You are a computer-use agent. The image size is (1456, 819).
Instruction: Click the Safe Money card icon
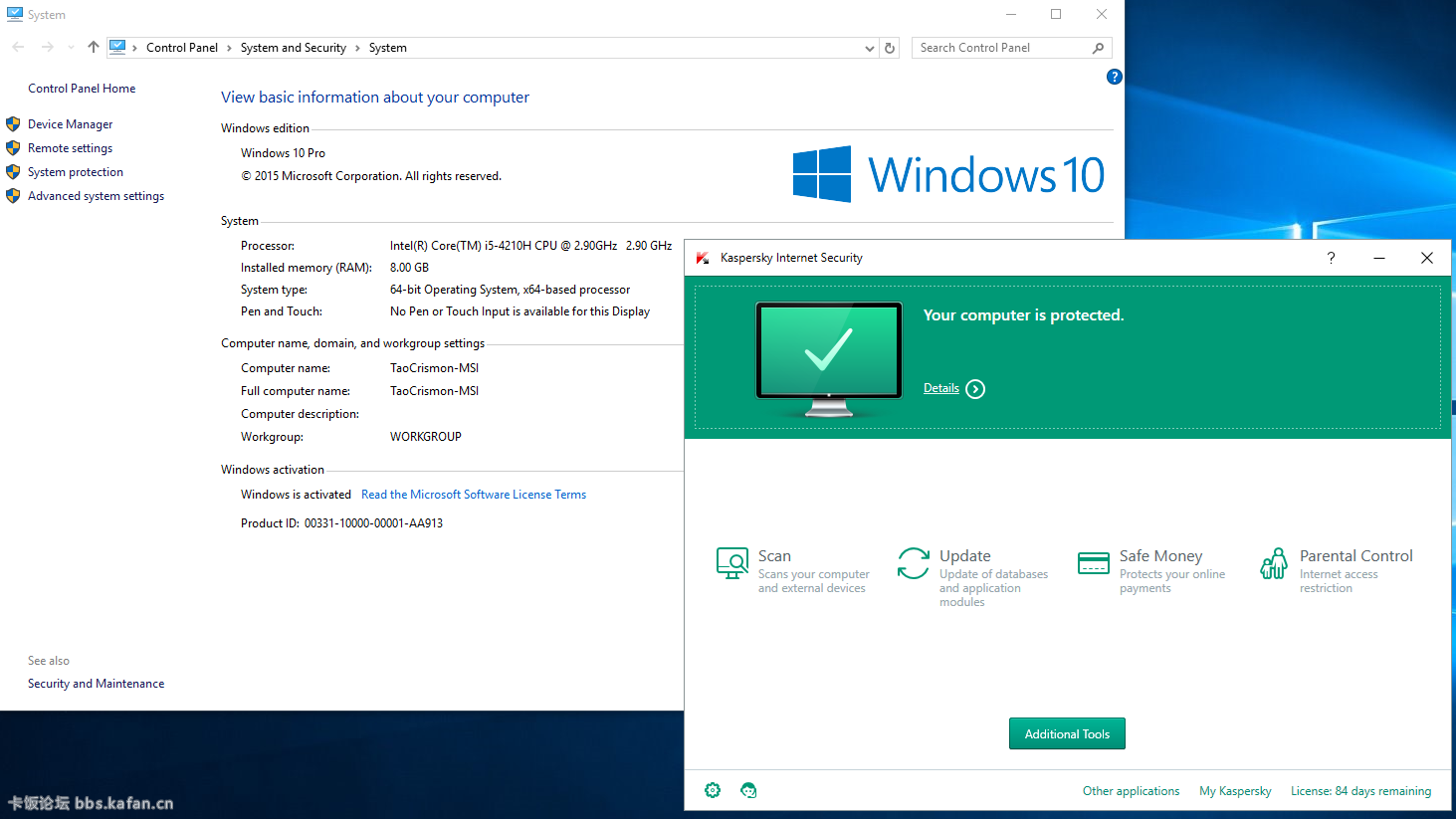click(x=1094, y=563)
